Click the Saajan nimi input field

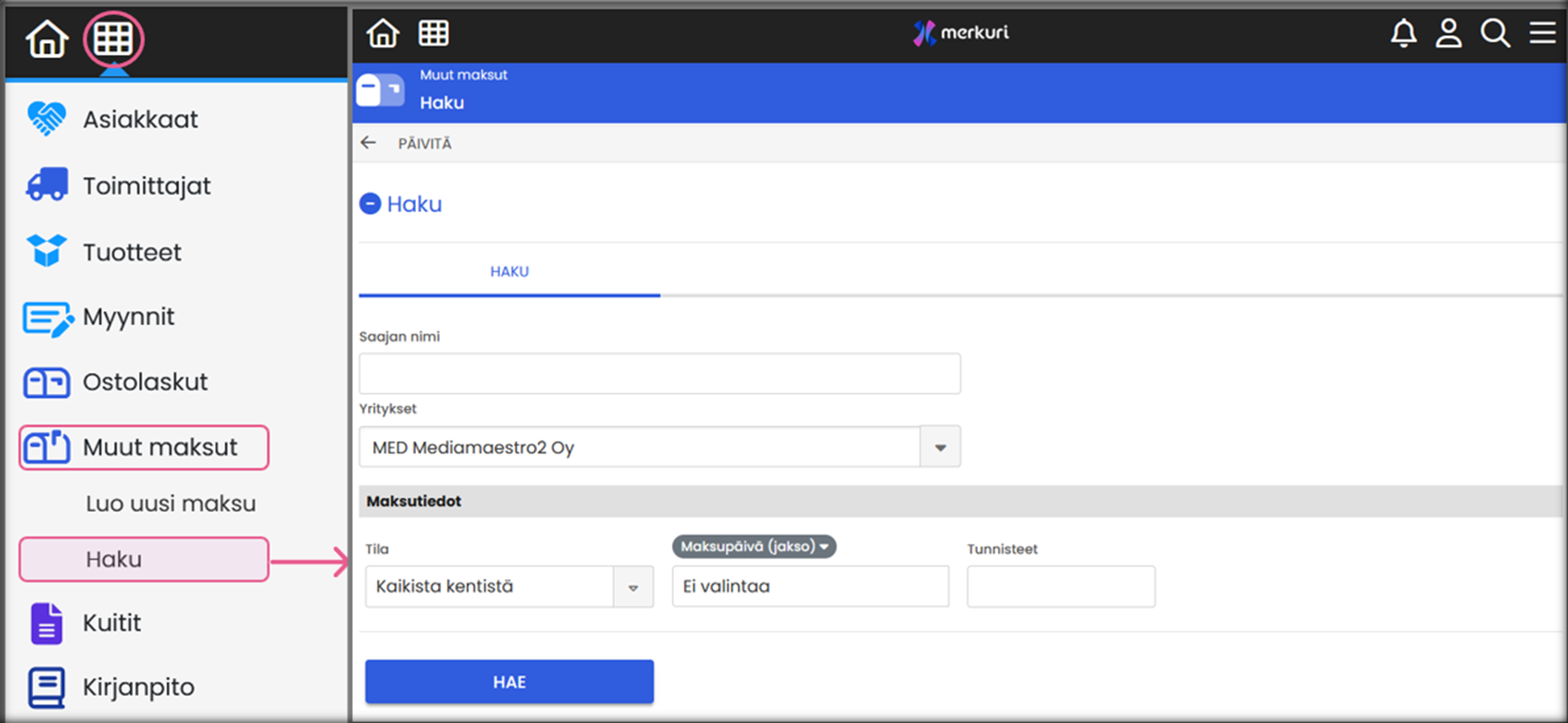tap(659, 374)
